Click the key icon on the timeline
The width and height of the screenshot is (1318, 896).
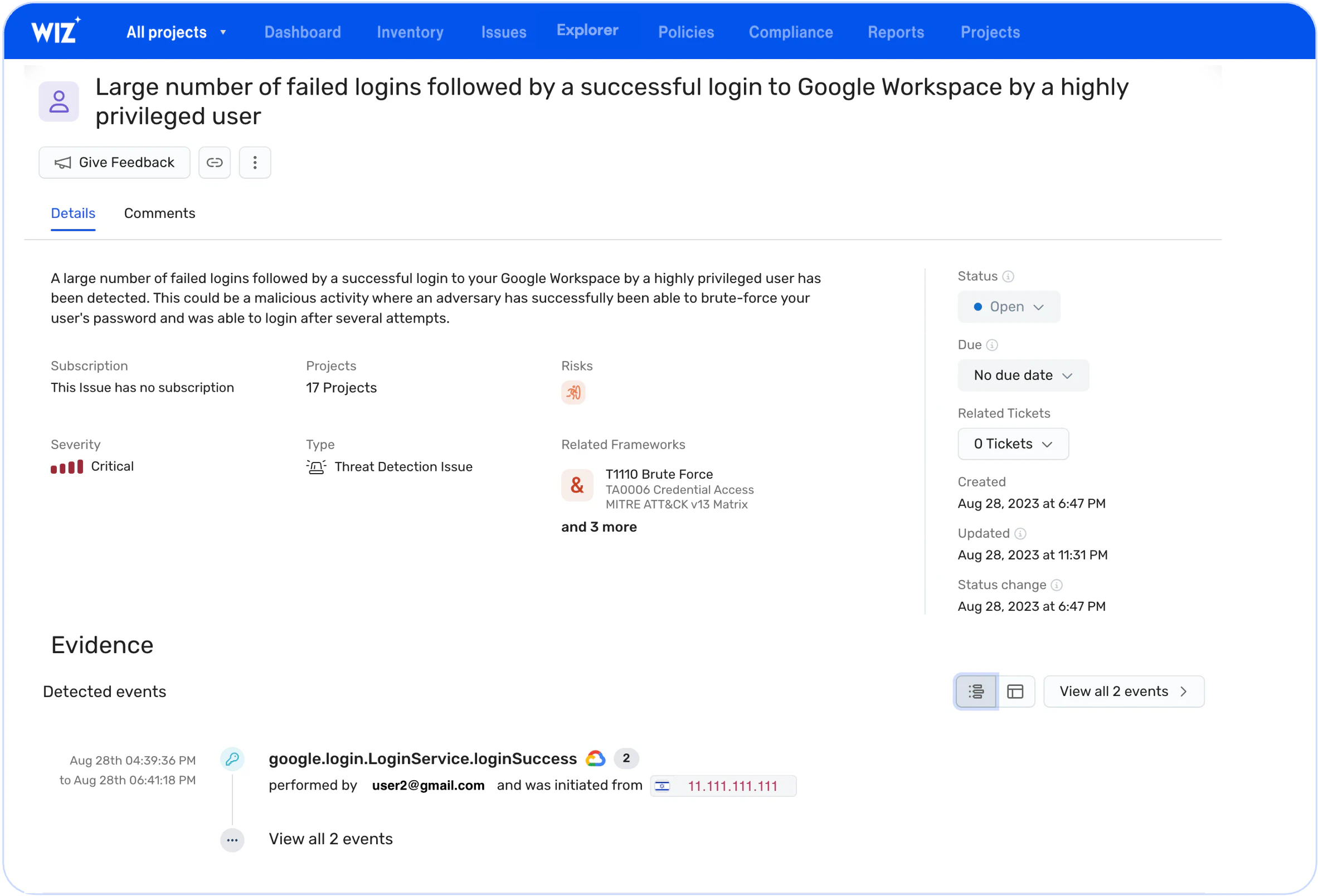[x=232, y=759]
